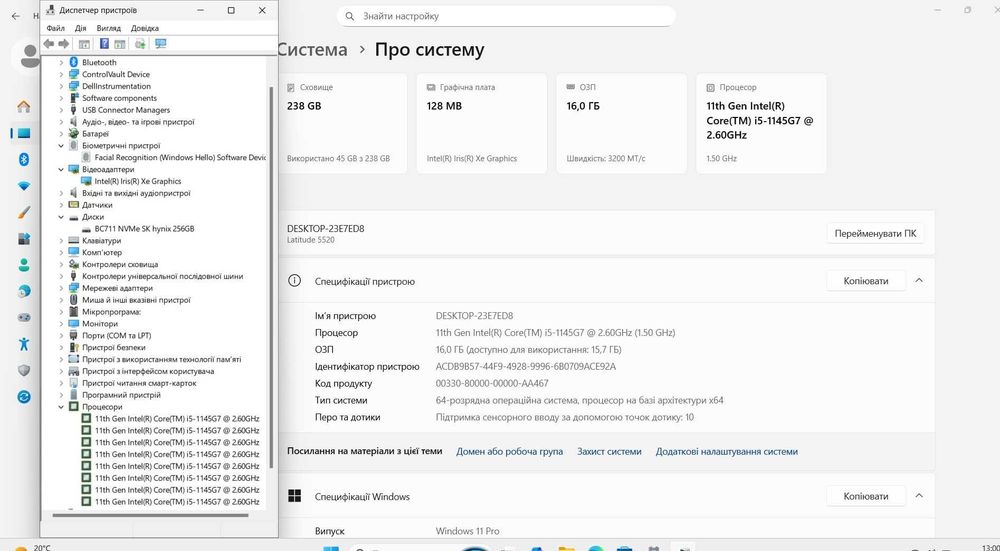
Task: Select System icon in Settings sidebar
Action: (x=24, y=133)
